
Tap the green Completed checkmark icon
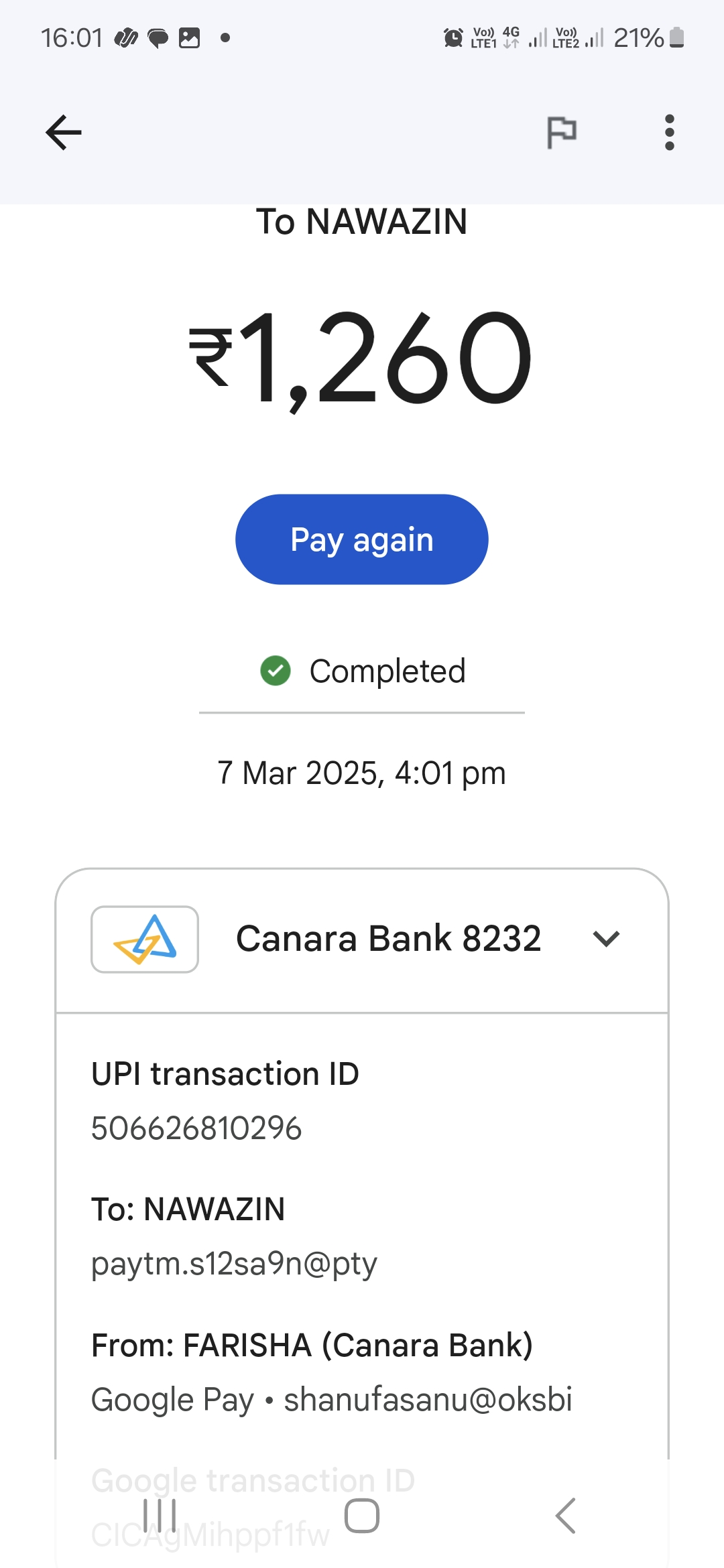[x=276, y=671]
